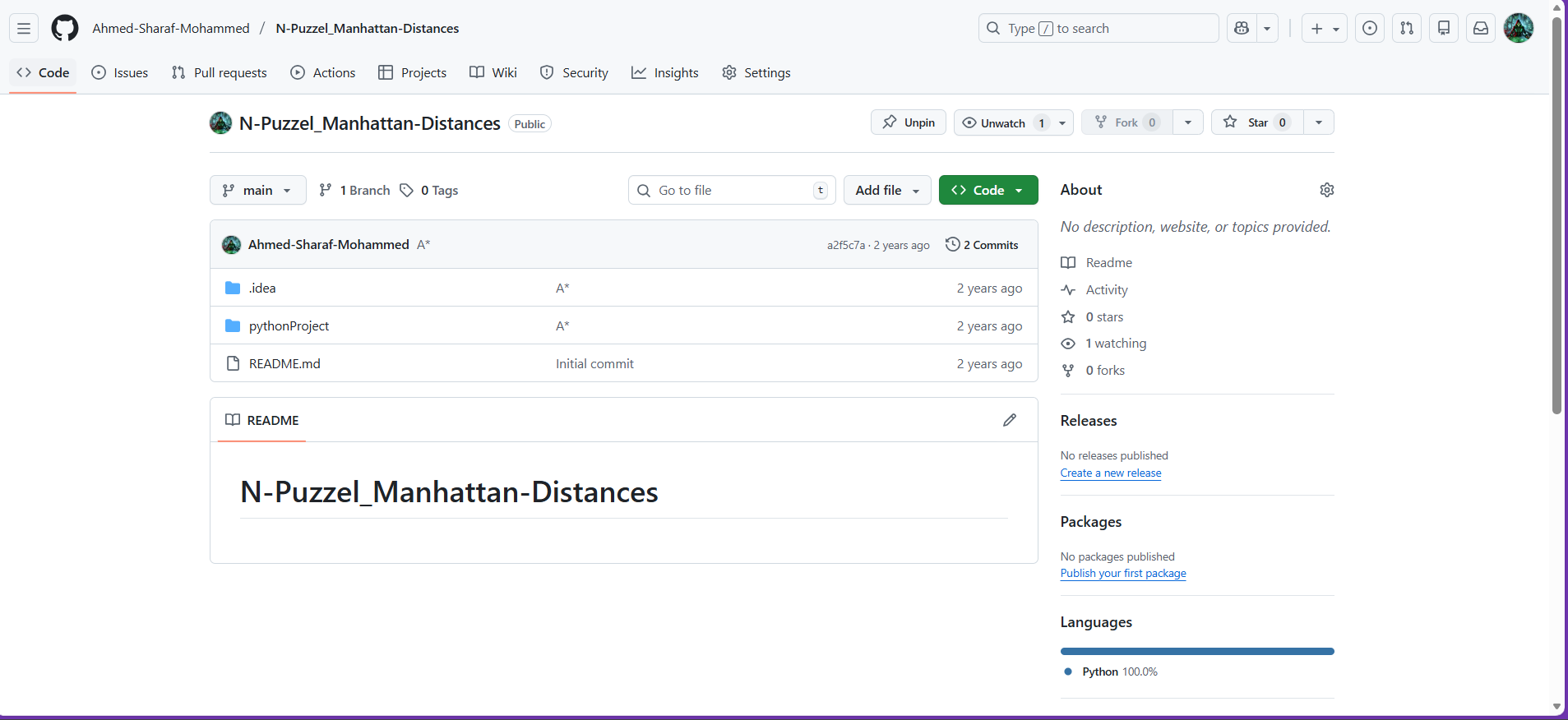
Task: Edit README with the pencil icon
Action: (x=1009, y=420)
